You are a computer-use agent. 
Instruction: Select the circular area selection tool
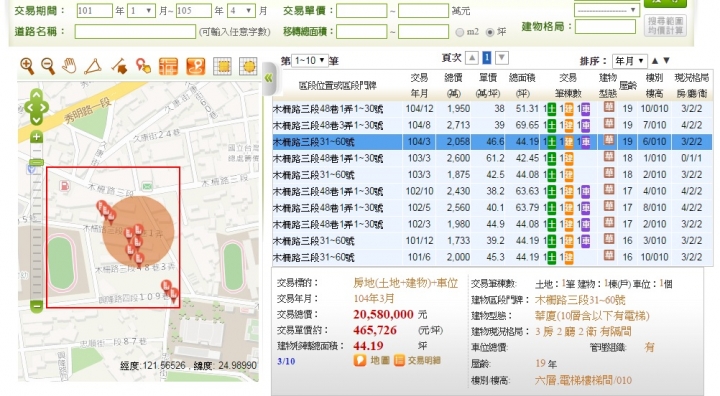point(248,67)
